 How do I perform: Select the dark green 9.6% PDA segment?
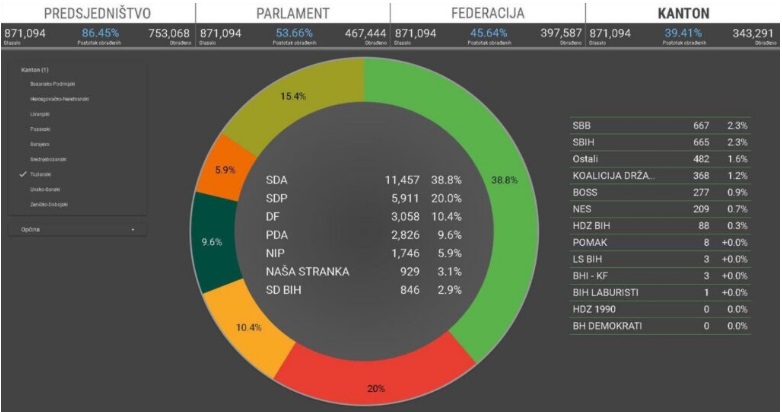(x=212, y=242)
